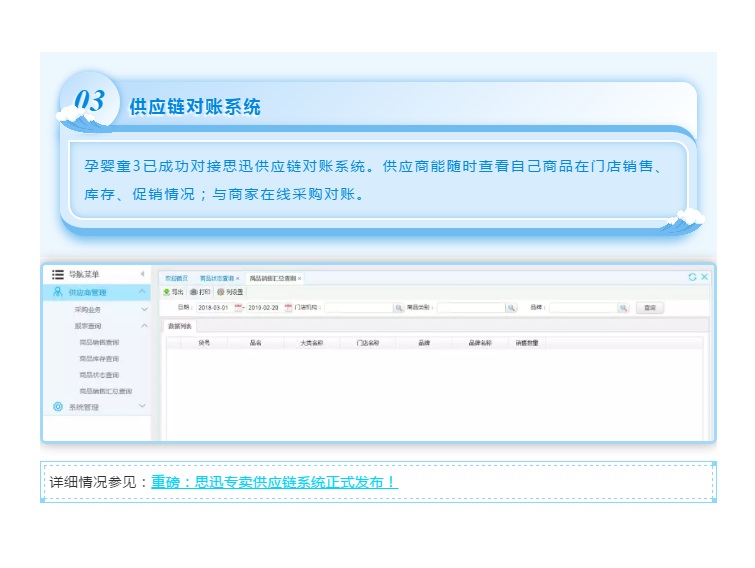
Task: Collapse the navigation menu sidebar arrow
Action: 142,274
